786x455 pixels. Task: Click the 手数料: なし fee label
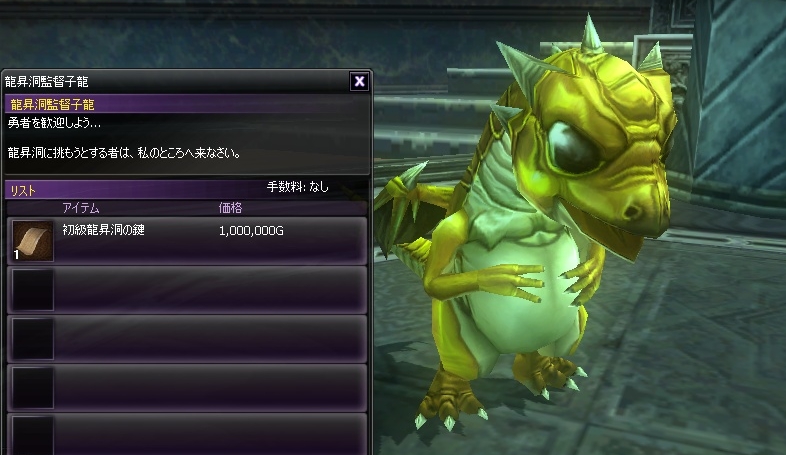tap(298, 187)
